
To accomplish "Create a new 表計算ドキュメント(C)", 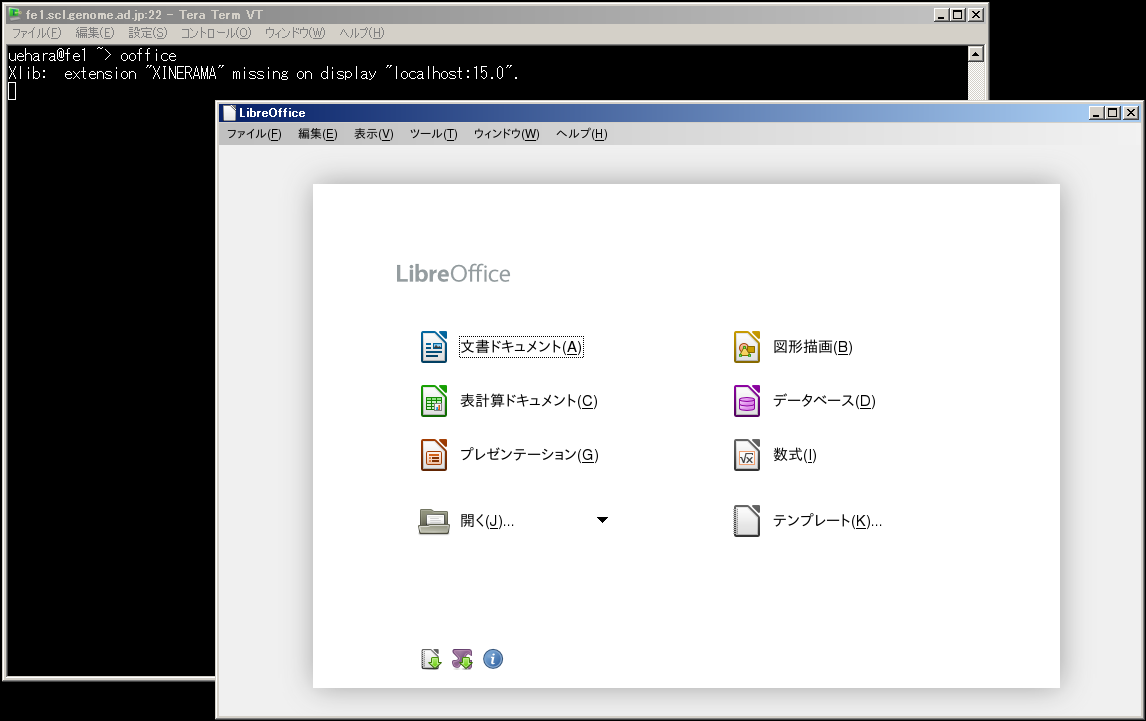I will [x=528, y=401].
